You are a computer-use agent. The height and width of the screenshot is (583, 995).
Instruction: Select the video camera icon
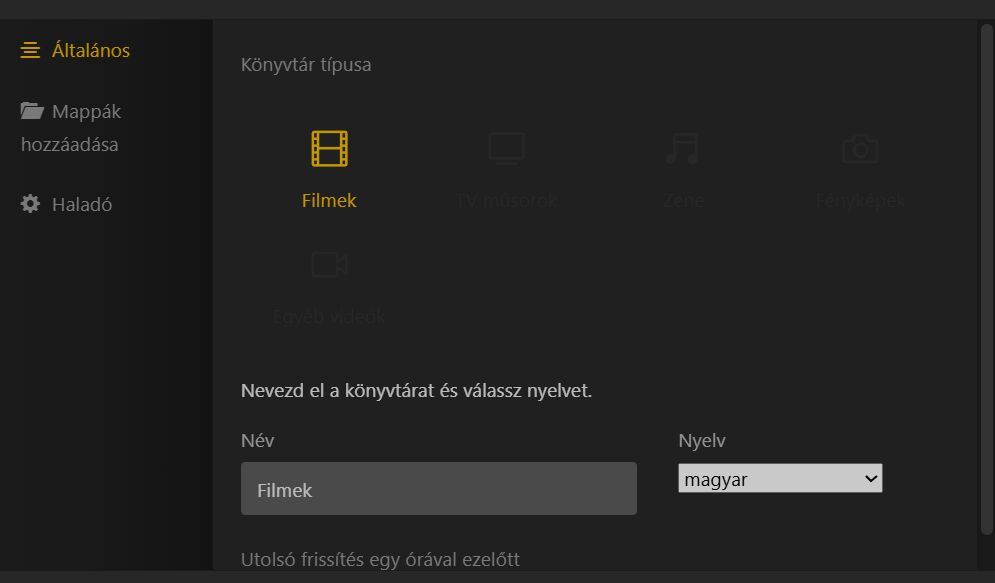click(329, 265)
